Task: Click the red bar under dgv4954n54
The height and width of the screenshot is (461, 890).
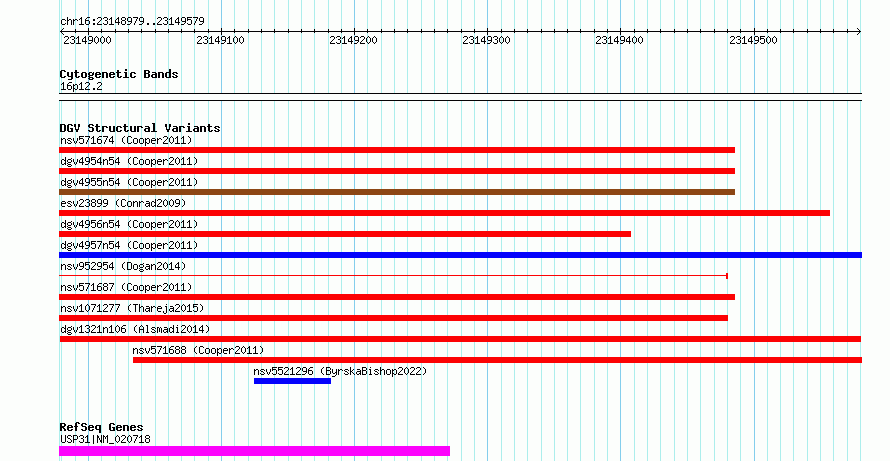Action: [397, 171]
